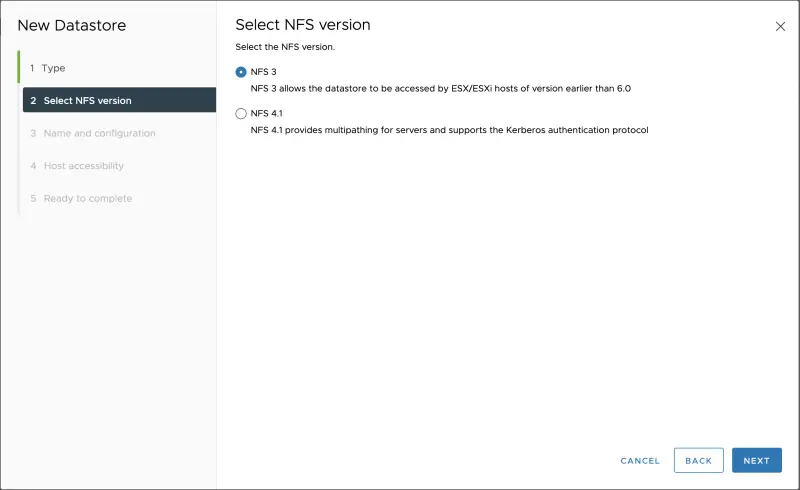Close the New Datastore dialog with X
Image resolution: width=800 pixels, height=490 pixels.
click(780, 27)
